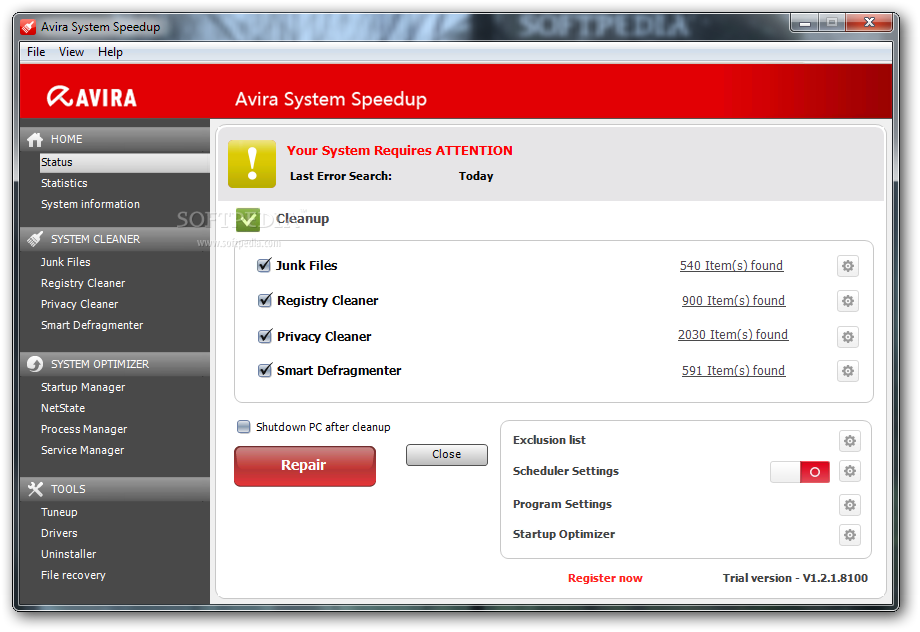The image size is (920, 632).
Task: Select Status in sidebar
Action: click(124, 163)
